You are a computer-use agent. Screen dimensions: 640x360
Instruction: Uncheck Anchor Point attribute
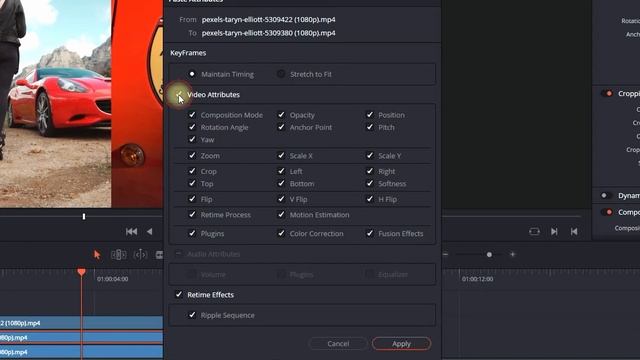281,127
